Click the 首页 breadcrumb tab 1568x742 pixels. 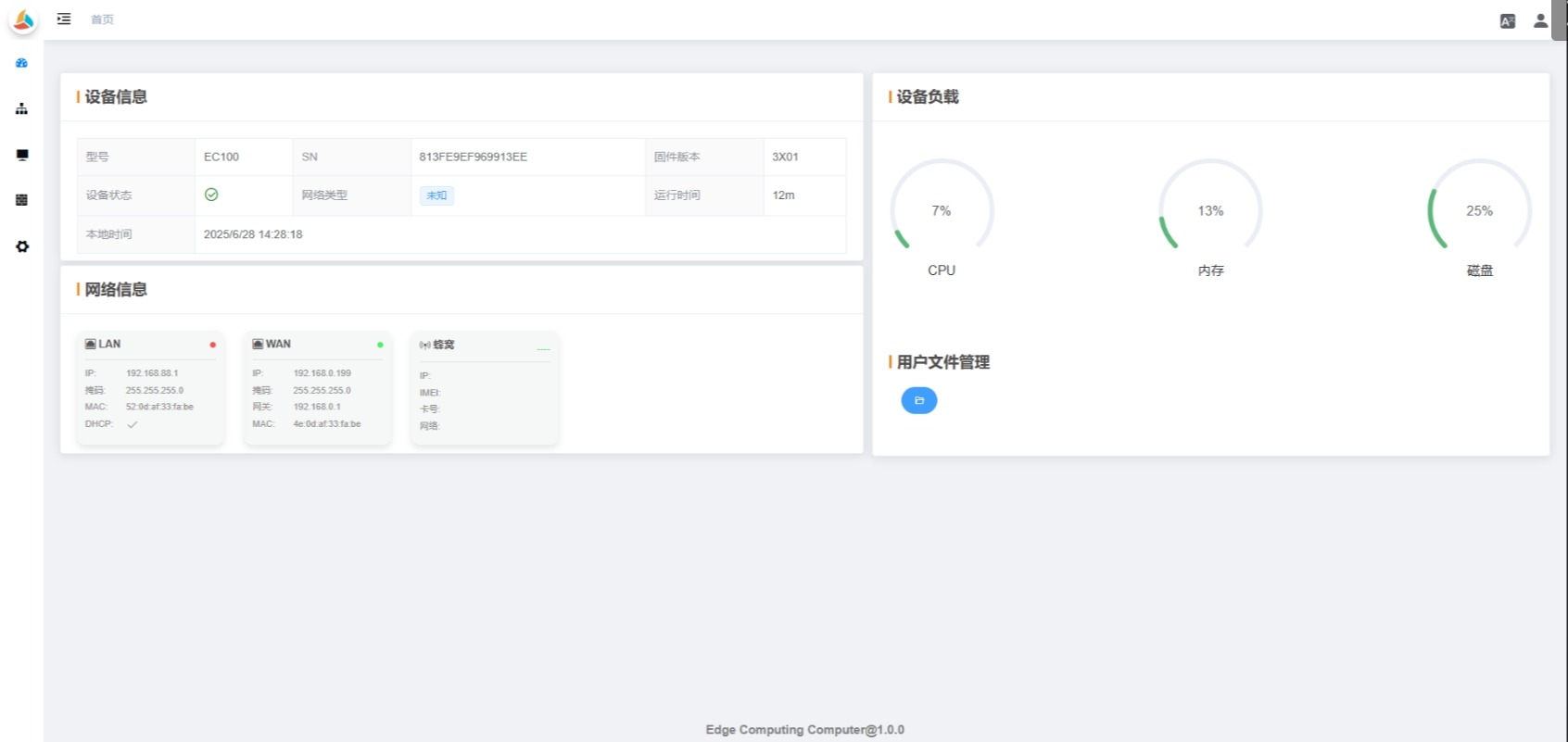[102, 19]
